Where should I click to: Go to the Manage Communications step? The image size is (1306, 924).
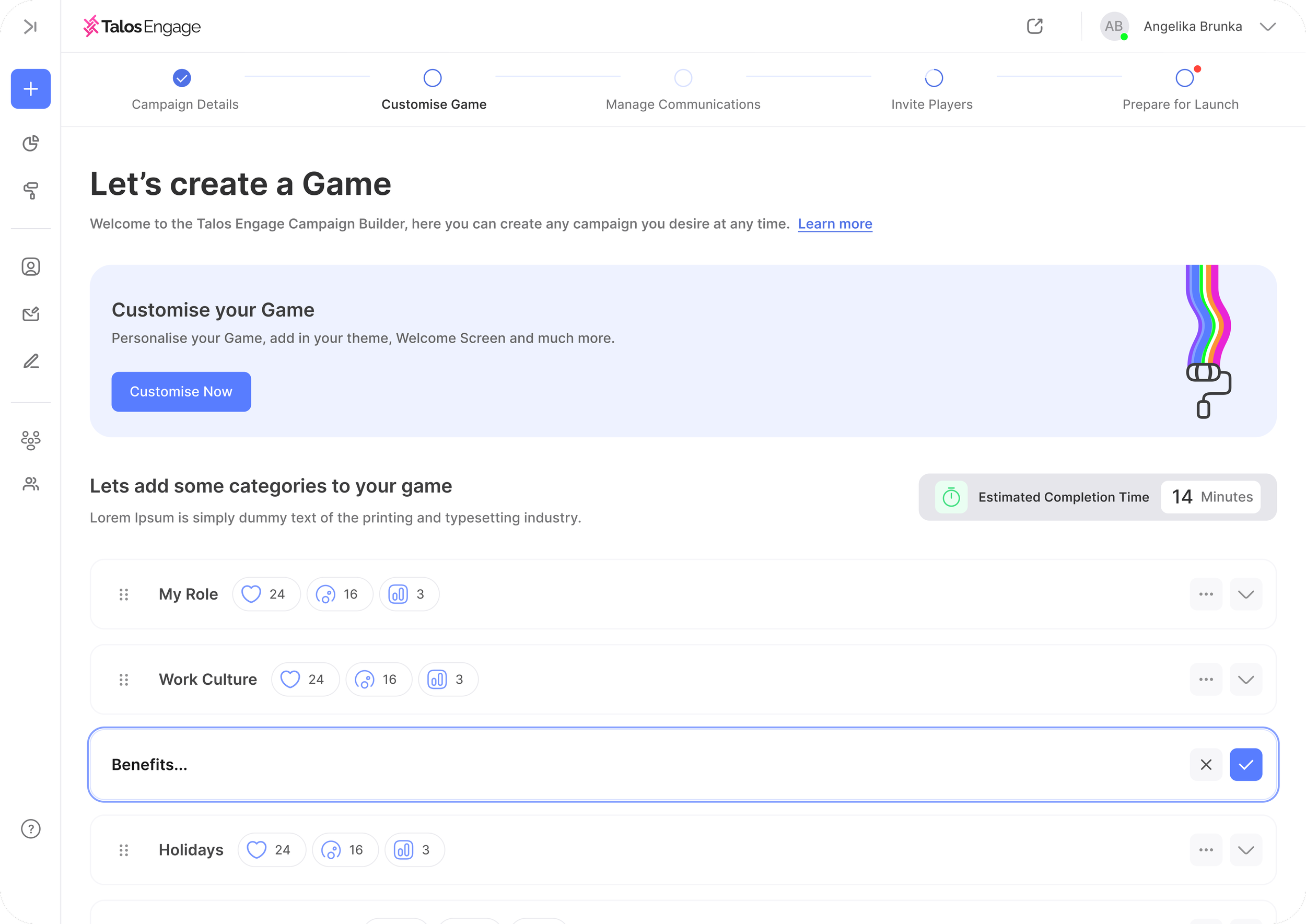click(683, 90)
